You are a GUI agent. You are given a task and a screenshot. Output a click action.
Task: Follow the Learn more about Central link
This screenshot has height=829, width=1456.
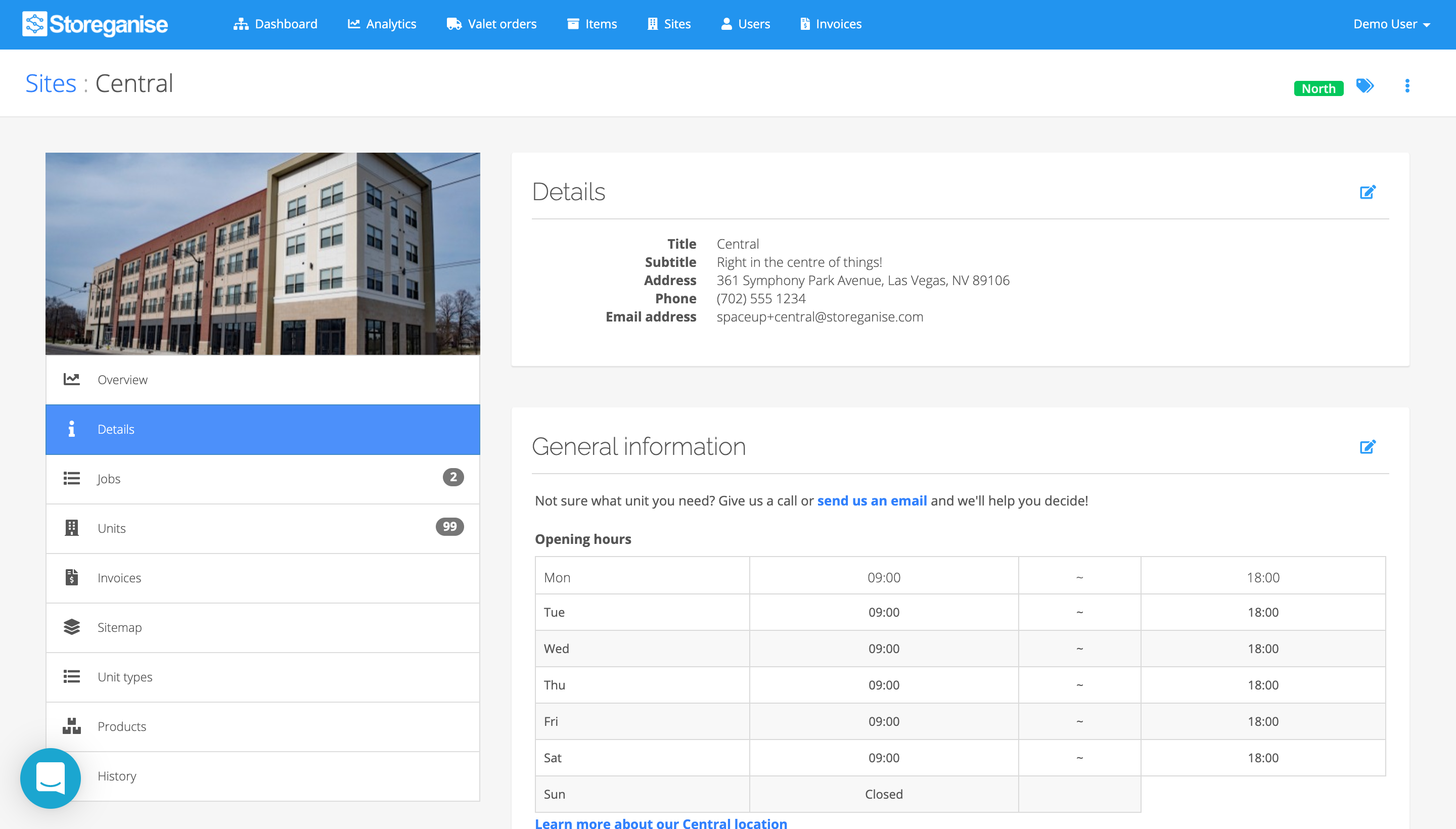coord(661,823)
